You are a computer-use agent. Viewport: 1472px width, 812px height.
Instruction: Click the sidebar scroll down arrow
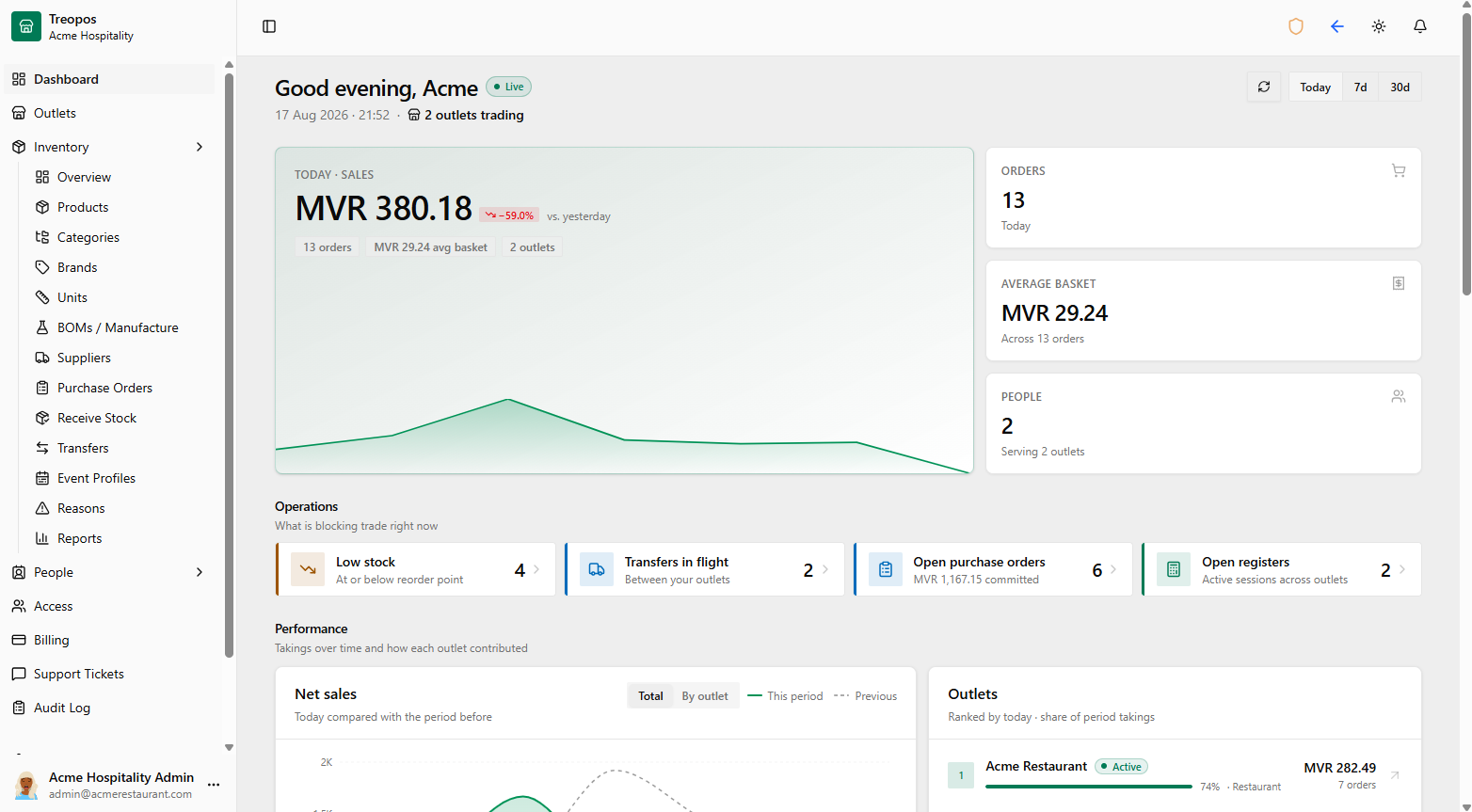click(x=229, y=747)
